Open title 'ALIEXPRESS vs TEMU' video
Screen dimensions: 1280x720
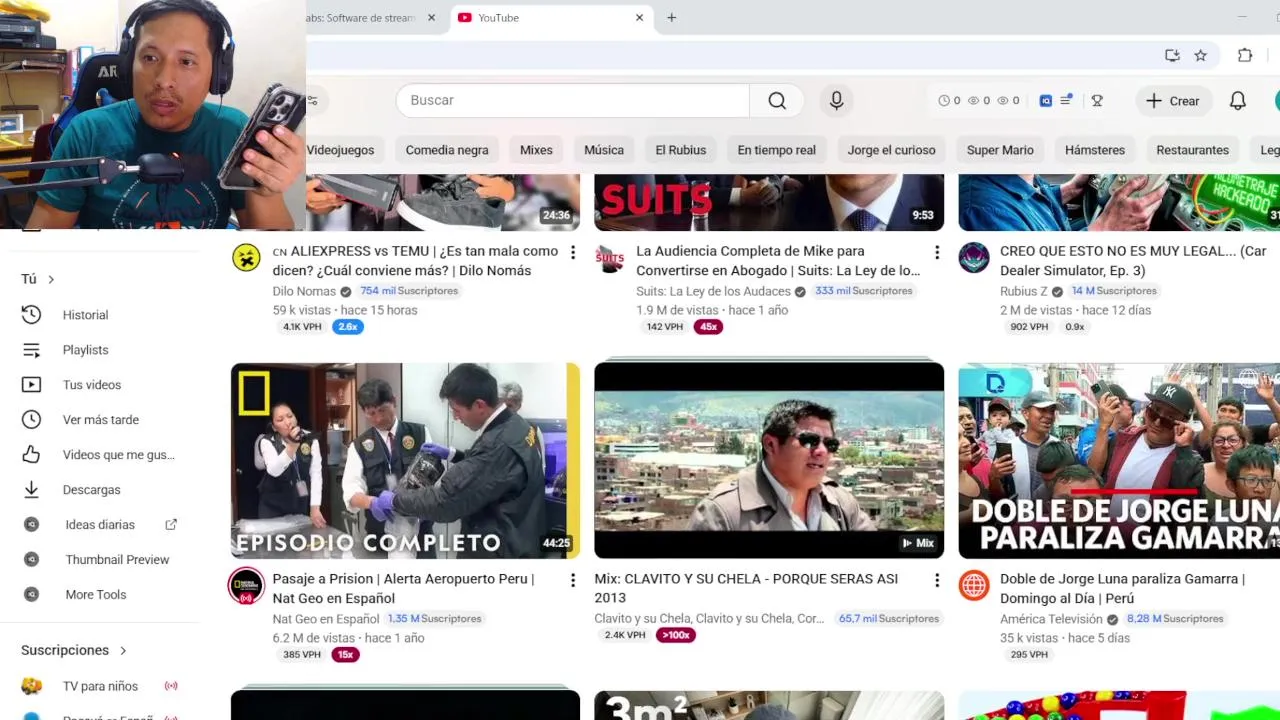pos(415,261)
